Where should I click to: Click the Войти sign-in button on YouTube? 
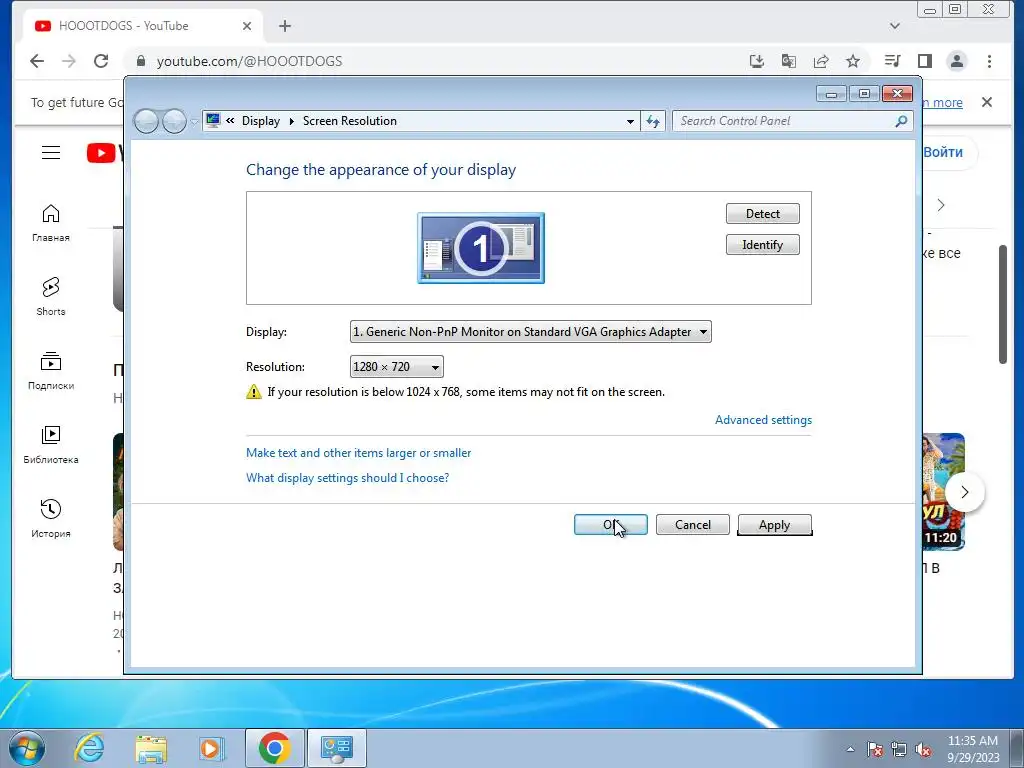coord(943,152)
